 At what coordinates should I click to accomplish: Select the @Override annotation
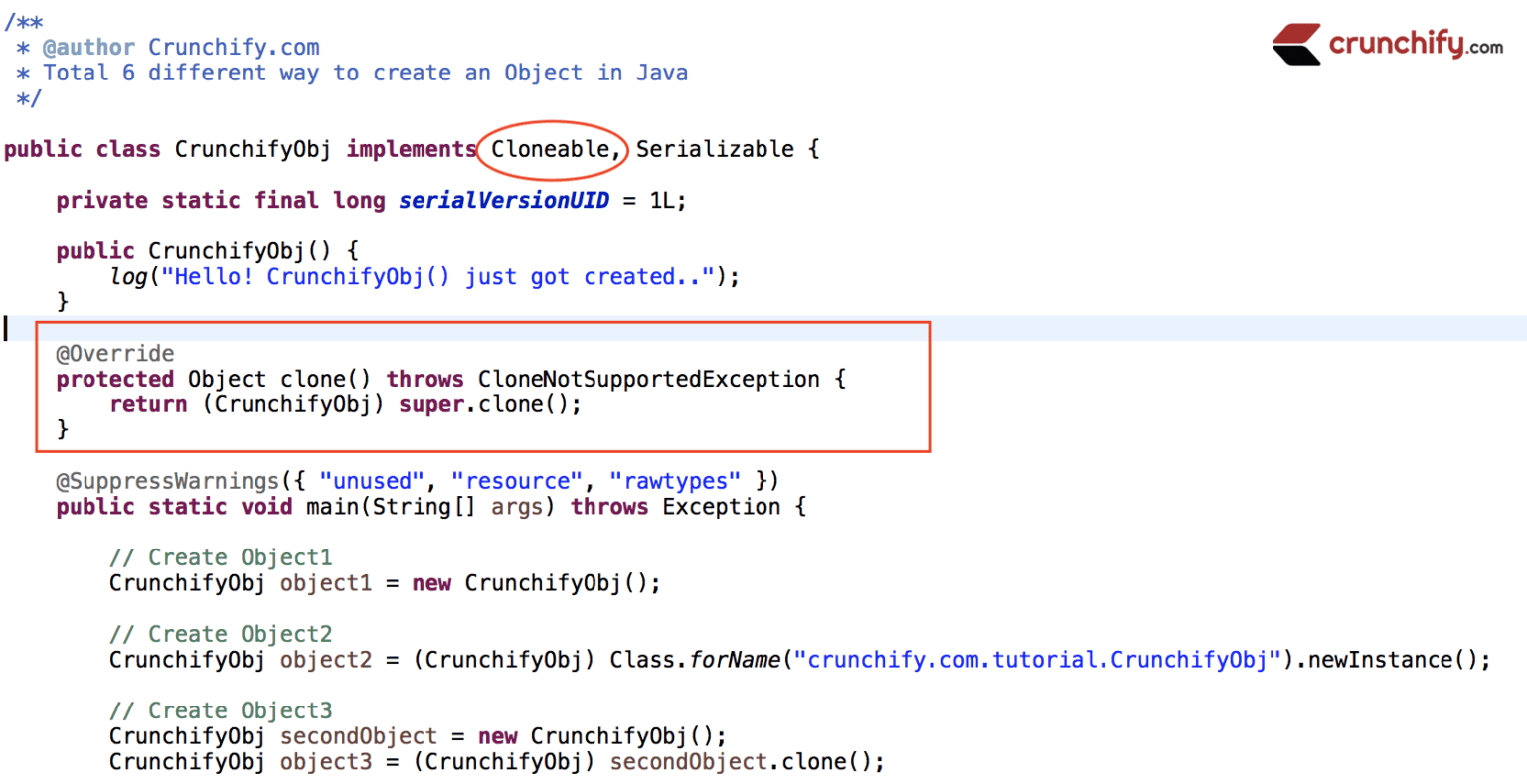114,353
